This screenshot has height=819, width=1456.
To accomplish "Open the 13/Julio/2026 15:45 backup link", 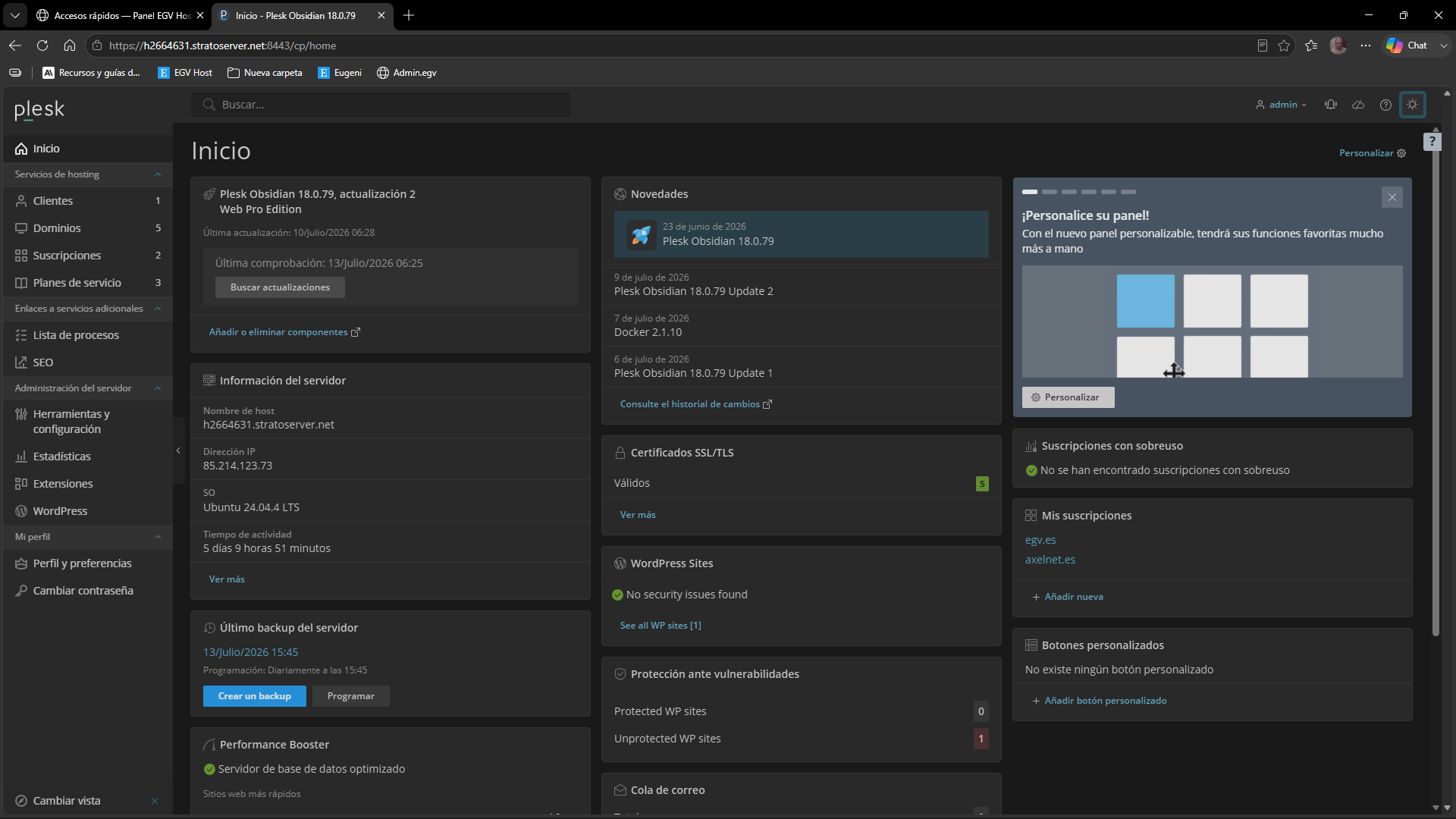I will tap(250, 652).
